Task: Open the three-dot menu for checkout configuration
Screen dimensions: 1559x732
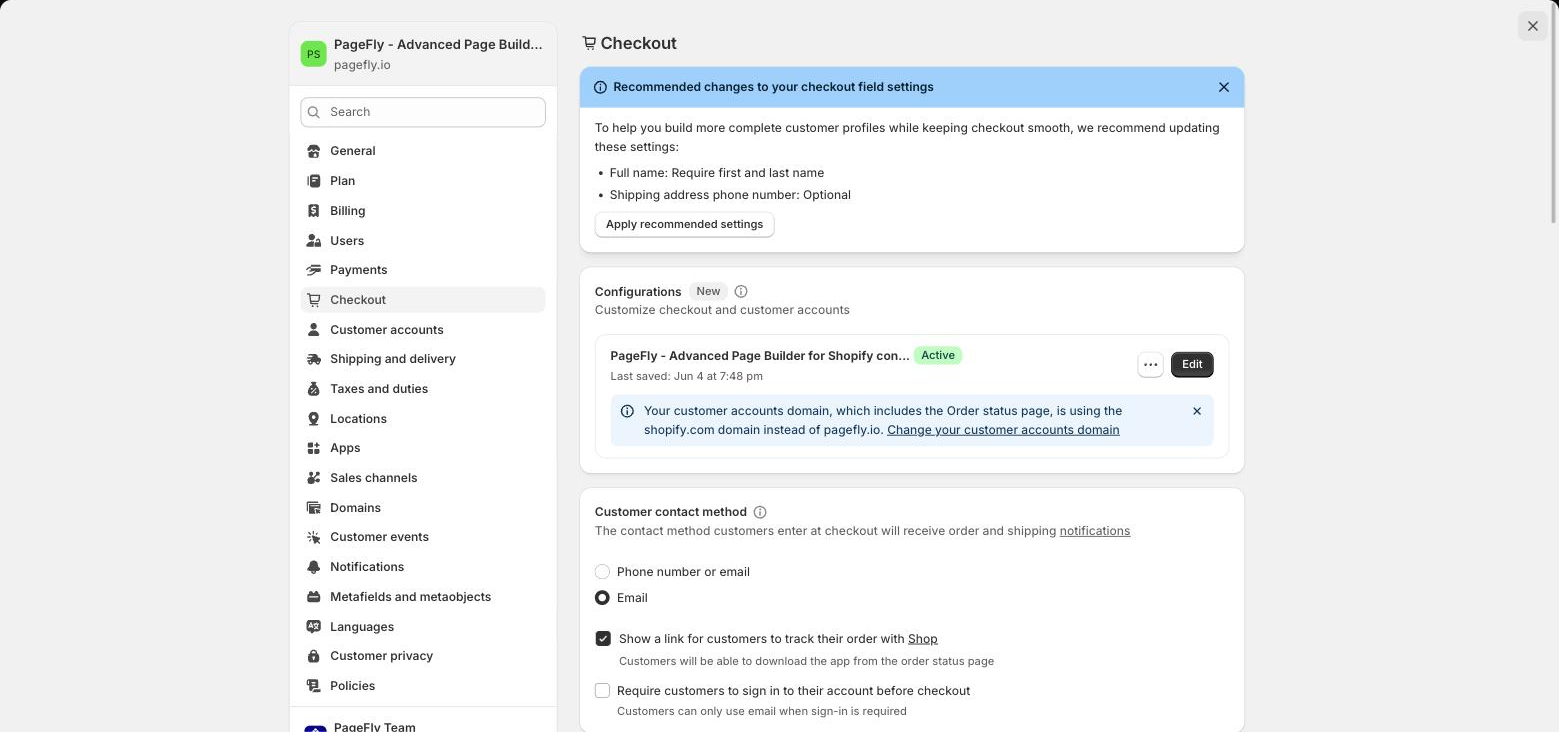Action: (x=1151, y=365)
